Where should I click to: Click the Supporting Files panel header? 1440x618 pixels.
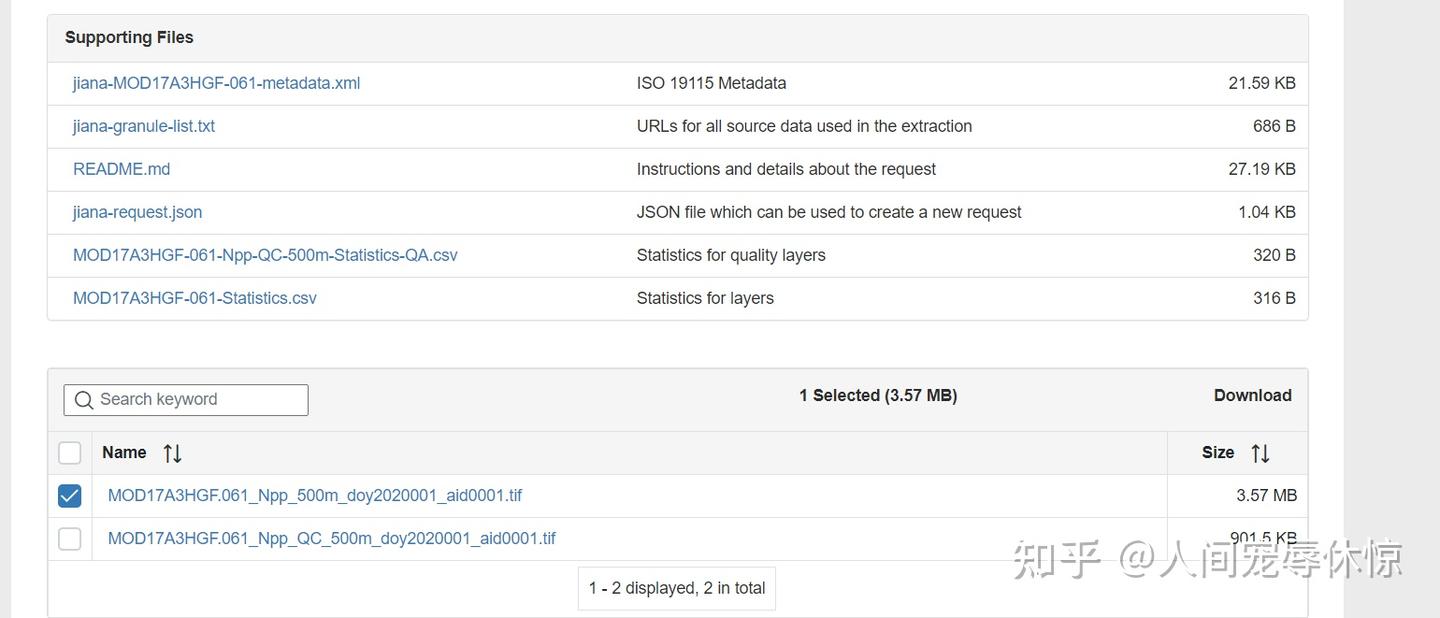[x=129, y=38]
